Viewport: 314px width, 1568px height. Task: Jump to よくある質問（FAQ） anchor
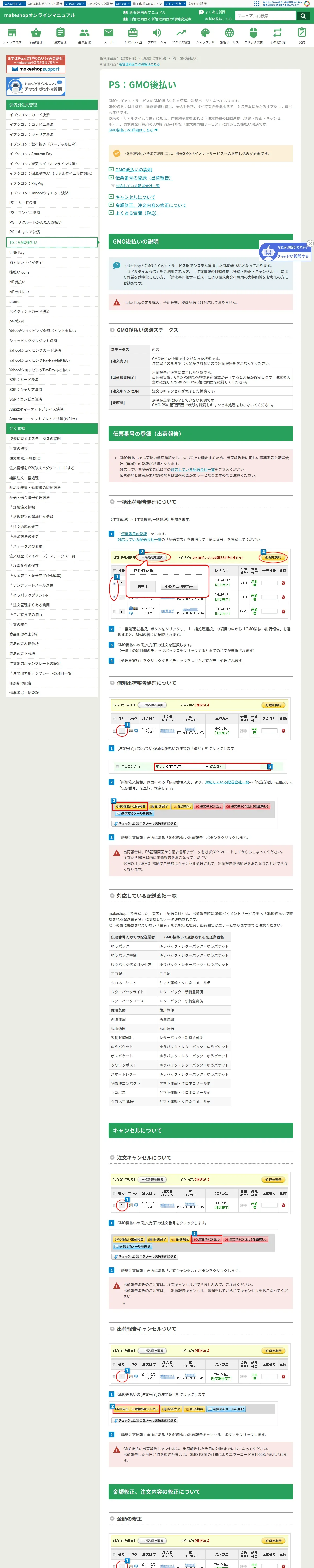137,213
